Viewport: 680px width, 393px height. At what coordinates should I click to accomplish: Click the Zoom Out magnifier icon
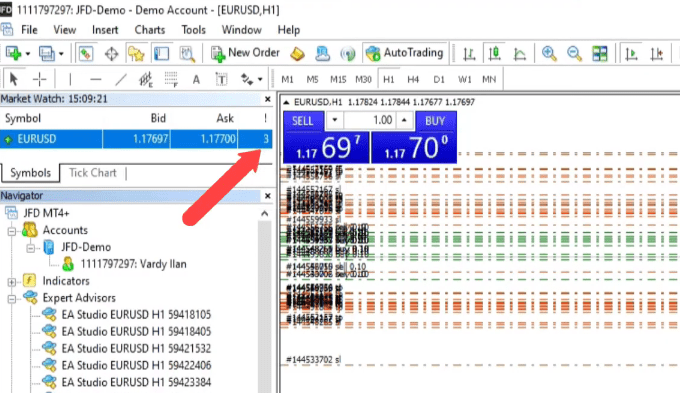click(x=574, y=54)
